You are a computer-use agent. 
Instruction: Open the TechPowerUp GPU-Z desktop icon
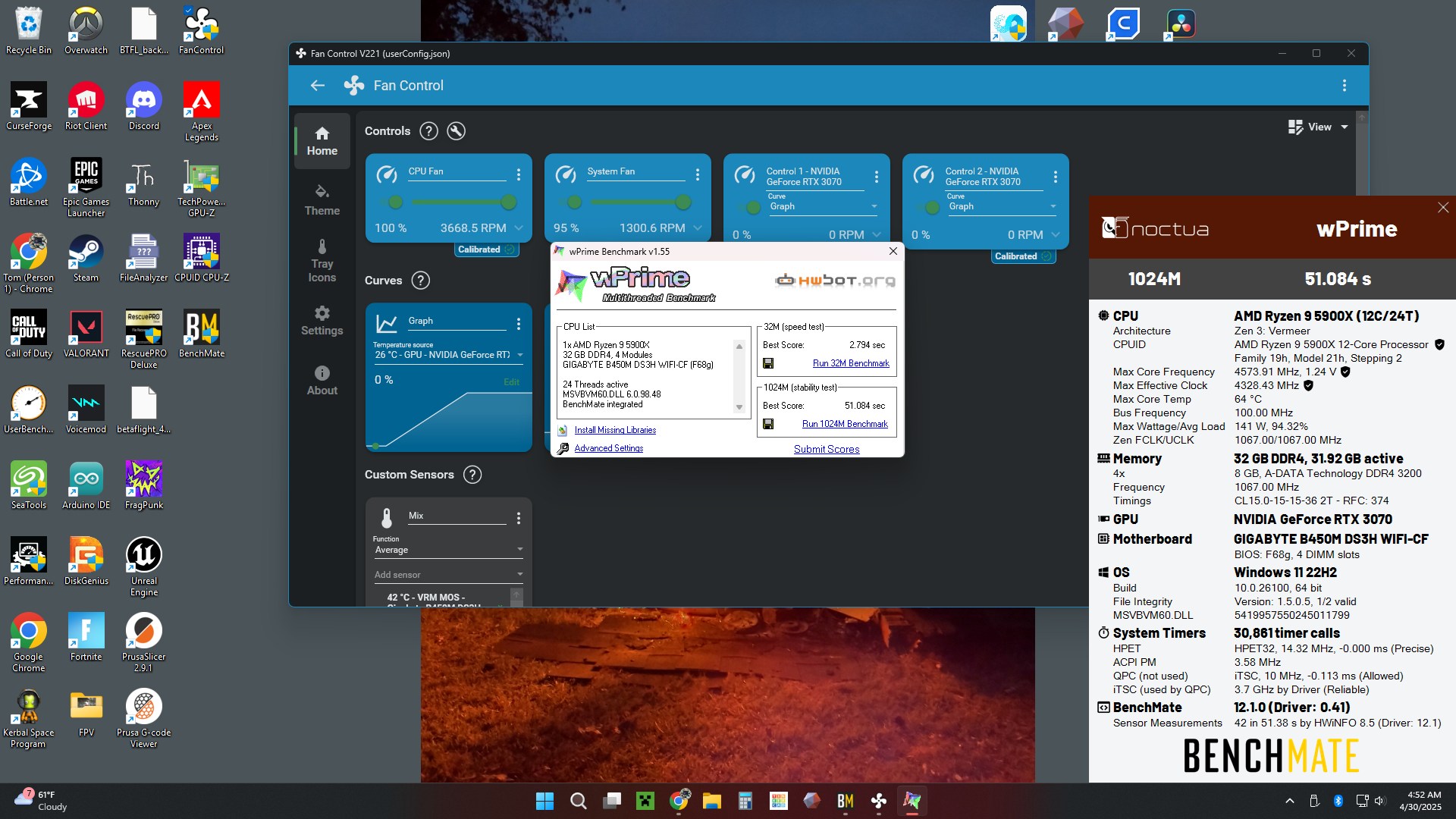[x=202, y=188]
